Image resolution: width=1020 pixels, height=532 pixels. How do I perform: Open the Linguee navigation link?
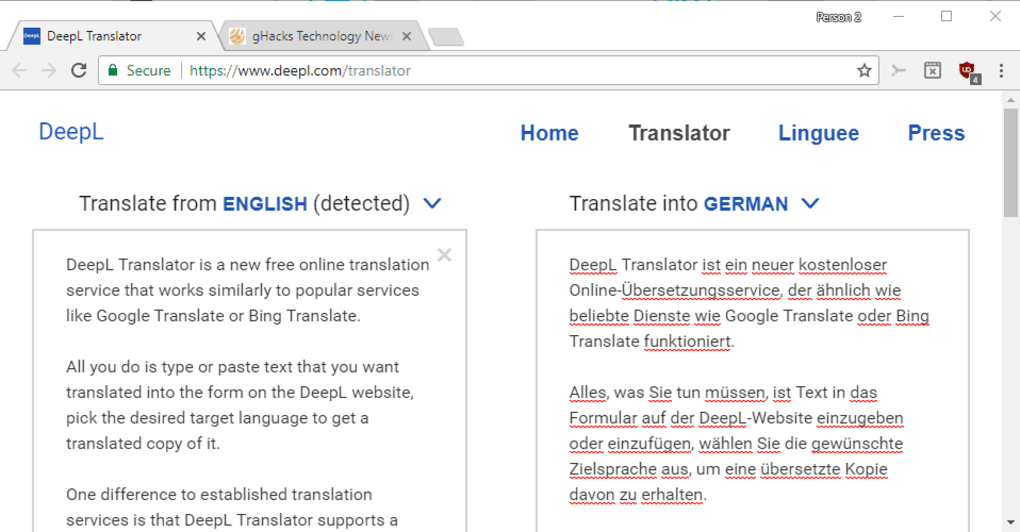pyautogui.click(x=818, y=133)
